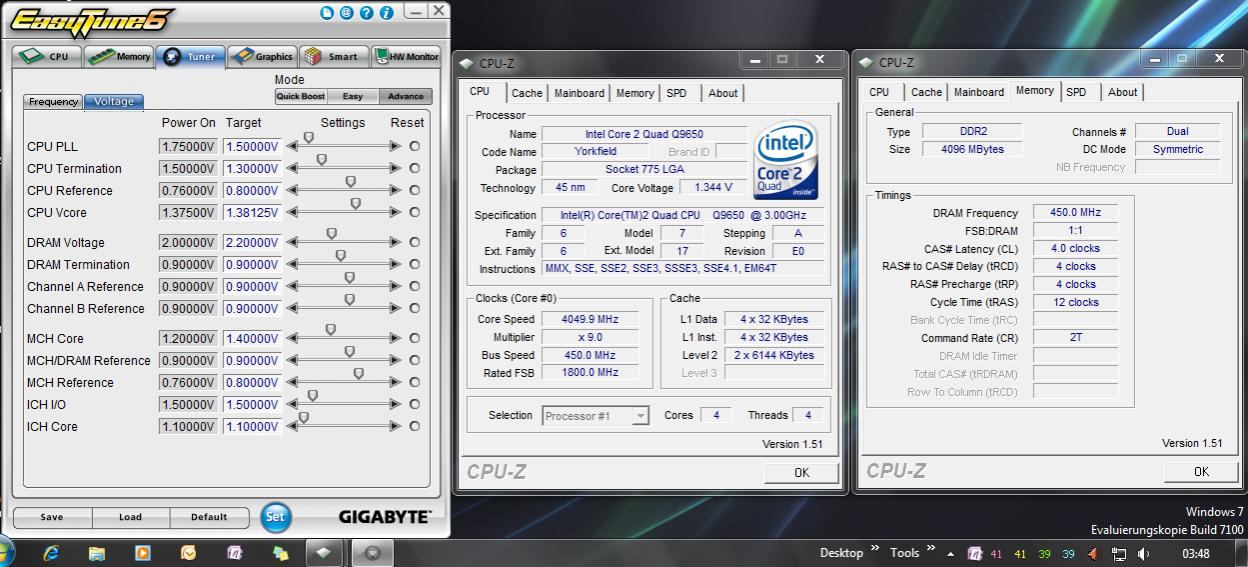Reset DRAM Voltage radio button
The width and height of the screenshot is (1248, 567).
[414, 242]
